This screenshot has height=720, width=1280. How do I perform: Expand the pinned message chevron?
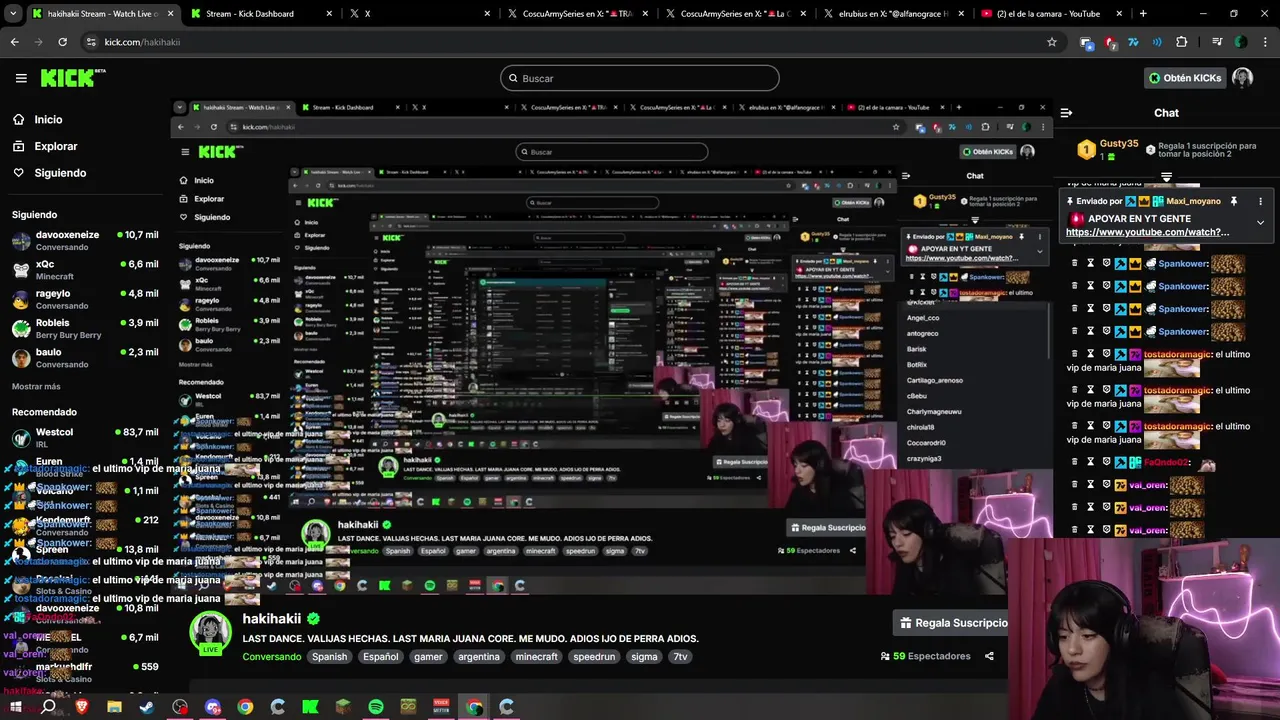point(1260,222)
